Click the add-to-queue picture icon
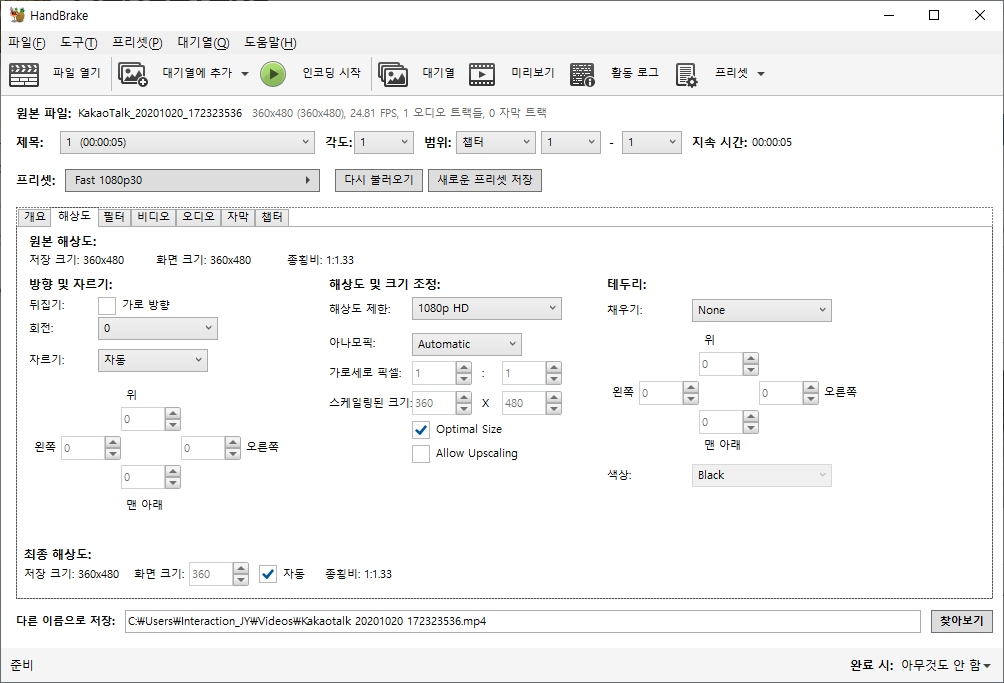 click(x=133, y=74)
